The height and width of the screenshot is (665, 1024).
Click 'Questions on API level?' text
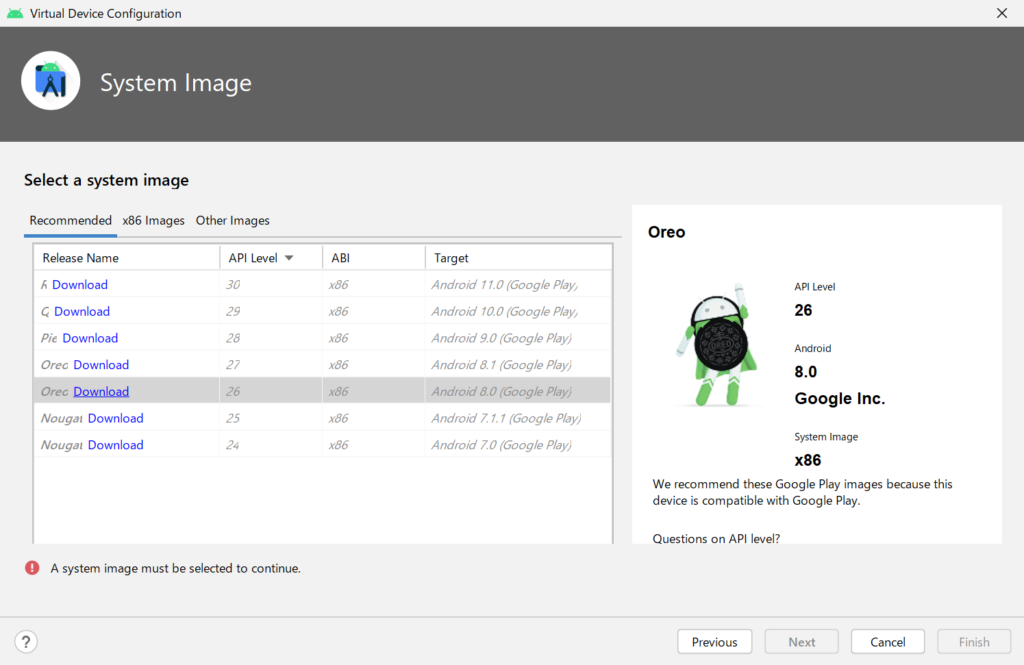click(716, 538)
